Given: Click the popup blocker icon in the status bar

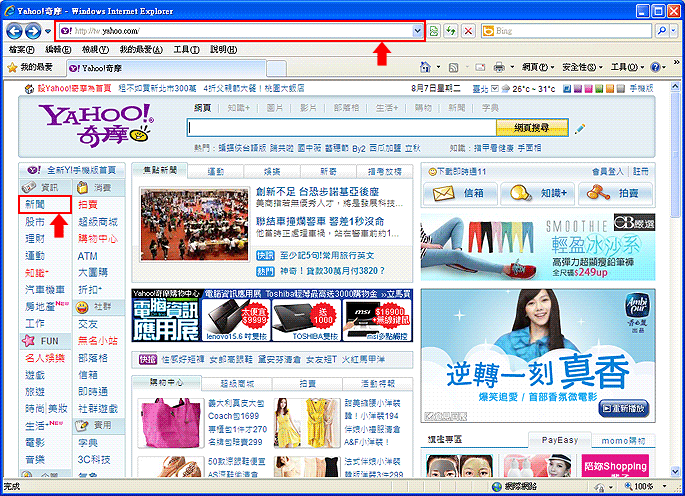Looking at the screenshot, I should [x=599, y=486].
